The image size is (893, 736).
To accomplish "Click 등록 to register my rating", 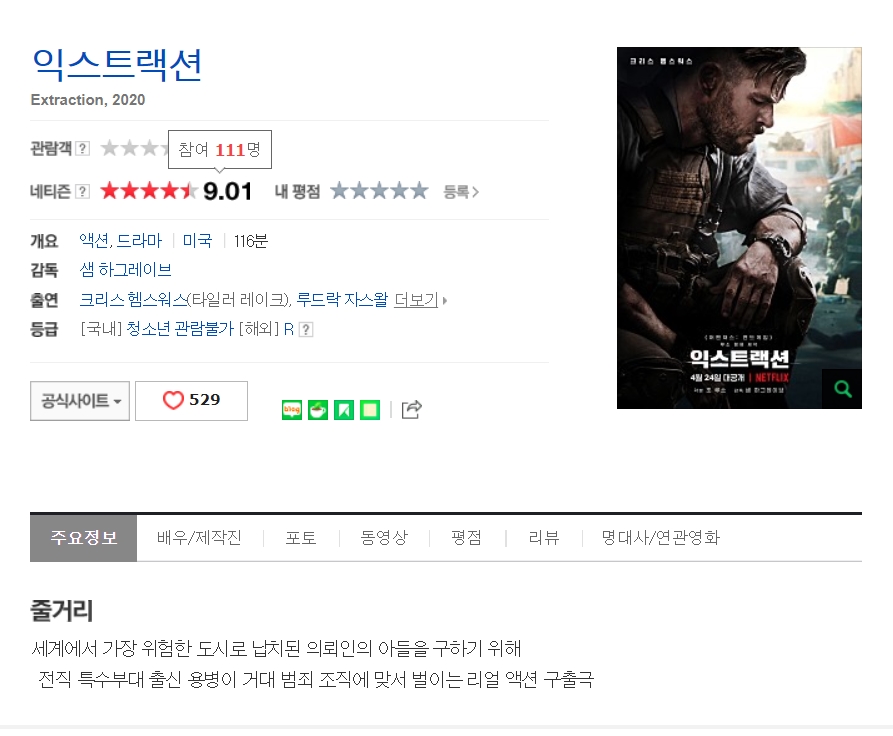I will [x=461, y=192].
